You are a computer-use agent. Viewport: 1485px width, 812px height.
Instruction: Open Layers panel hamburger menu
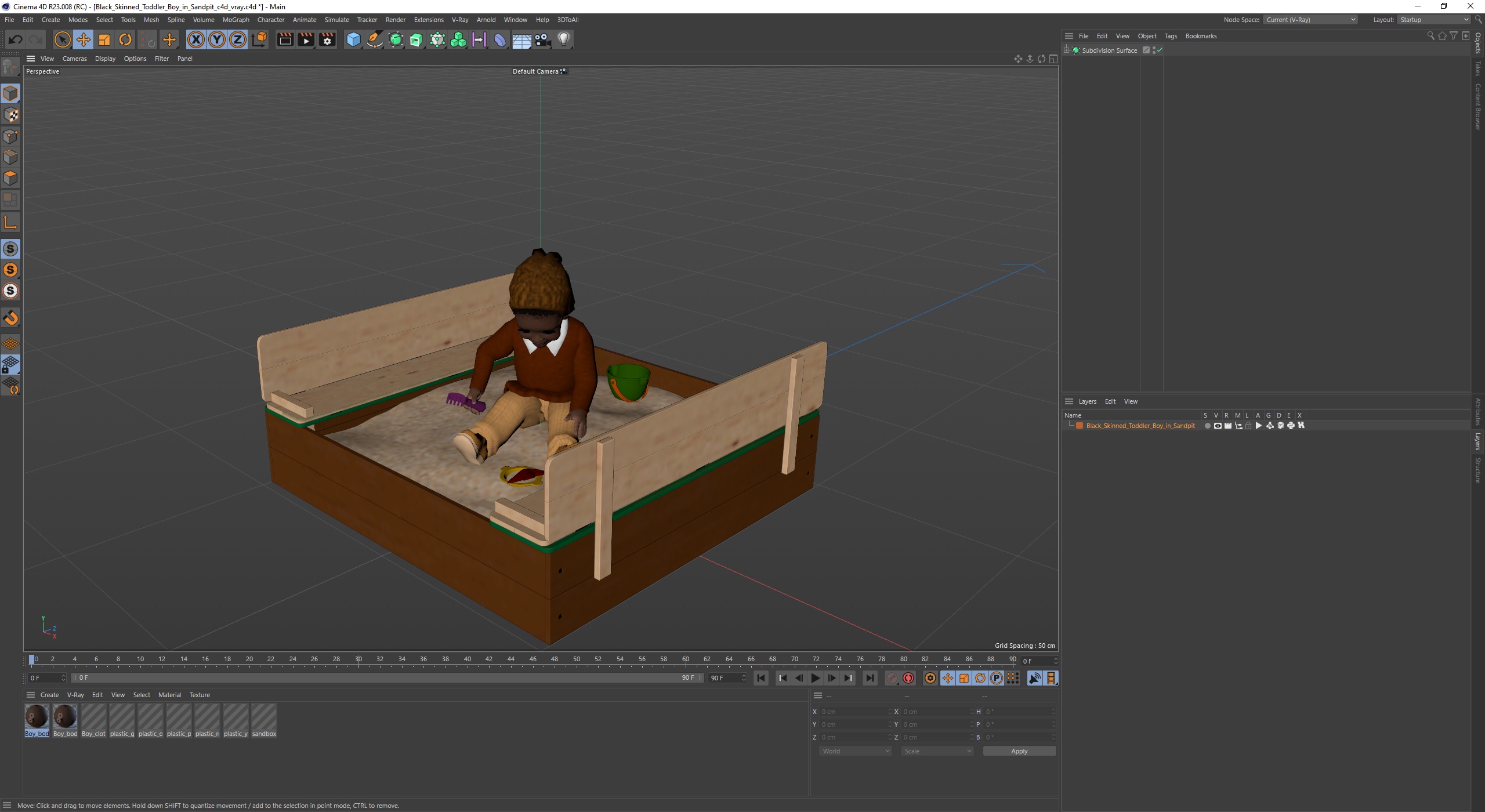[1069, 401]
